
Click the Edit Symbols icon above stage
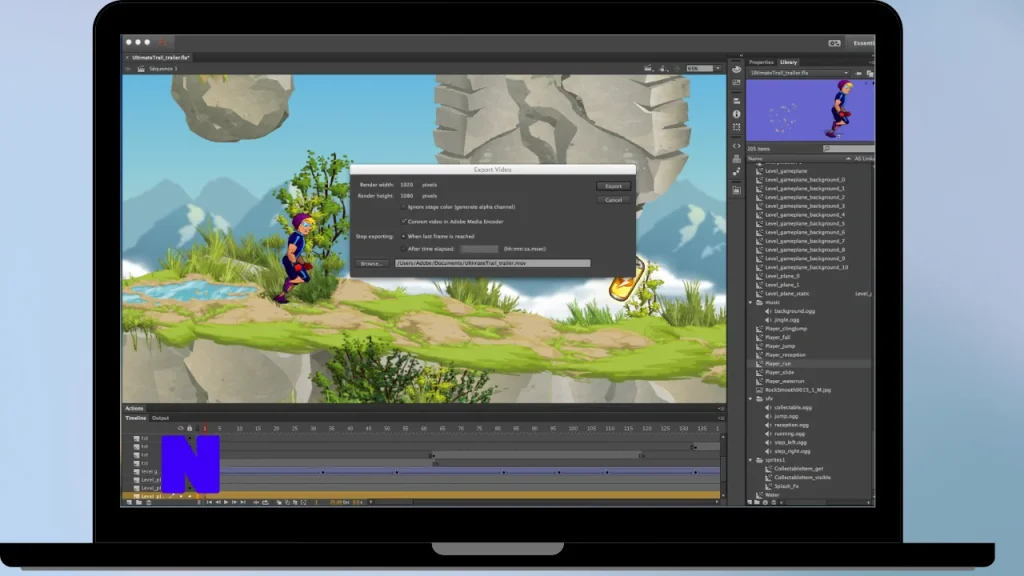[x=663, y=68]
